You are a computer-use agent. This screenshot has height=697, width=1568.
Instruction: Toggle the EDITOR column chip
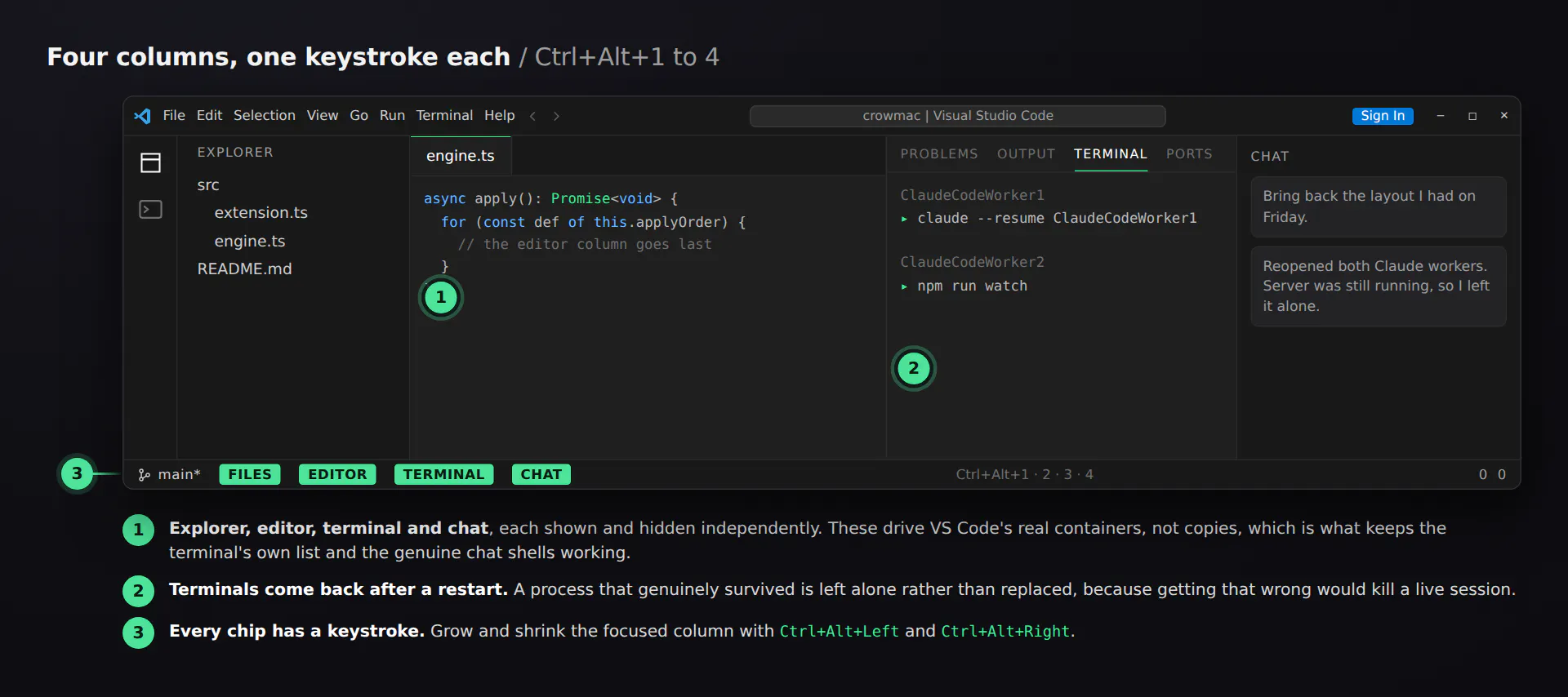[337, 474]
